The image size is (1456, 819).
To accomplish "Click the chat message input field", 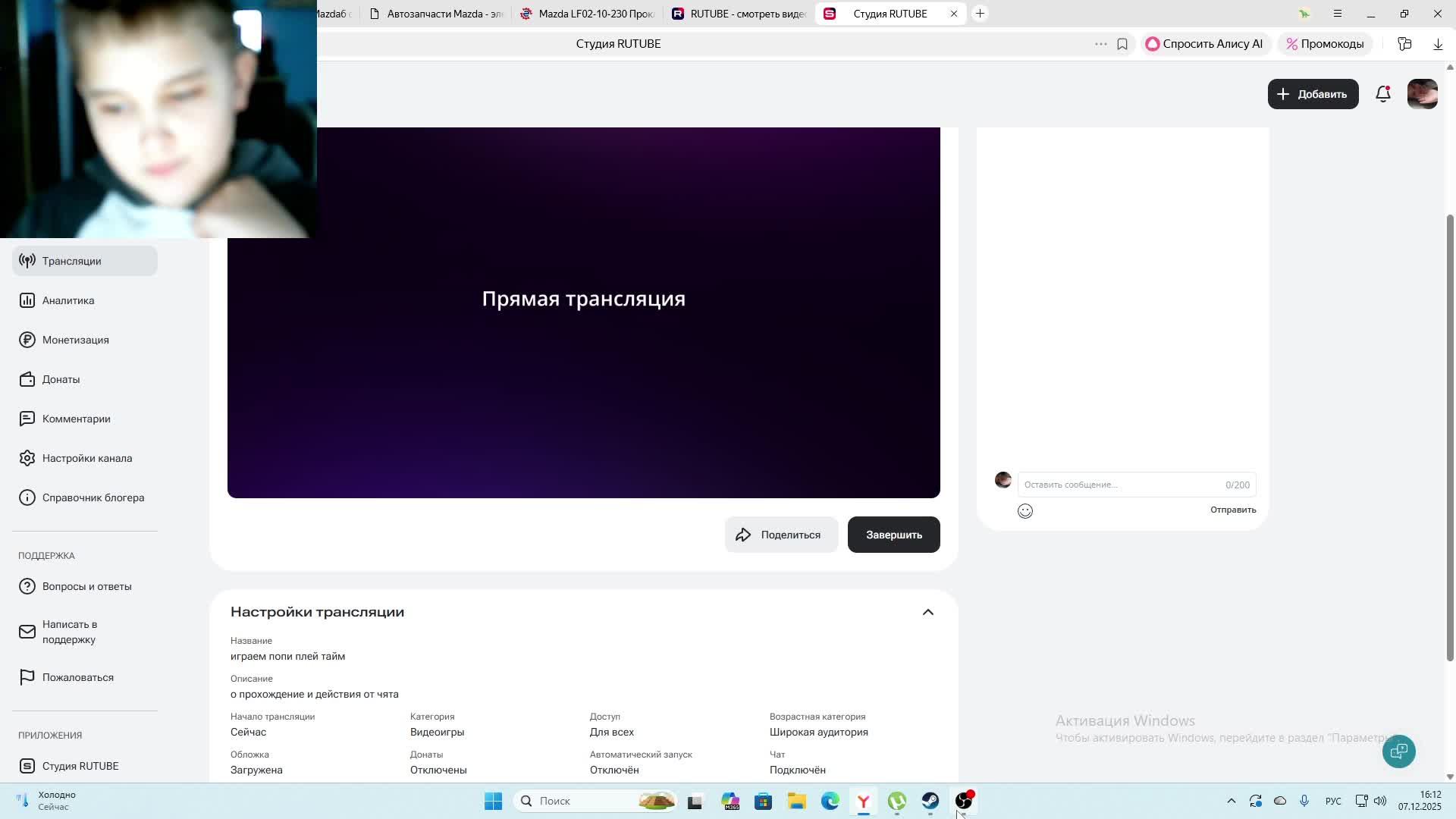I will pyautogui.click(x=1100, y=484).
